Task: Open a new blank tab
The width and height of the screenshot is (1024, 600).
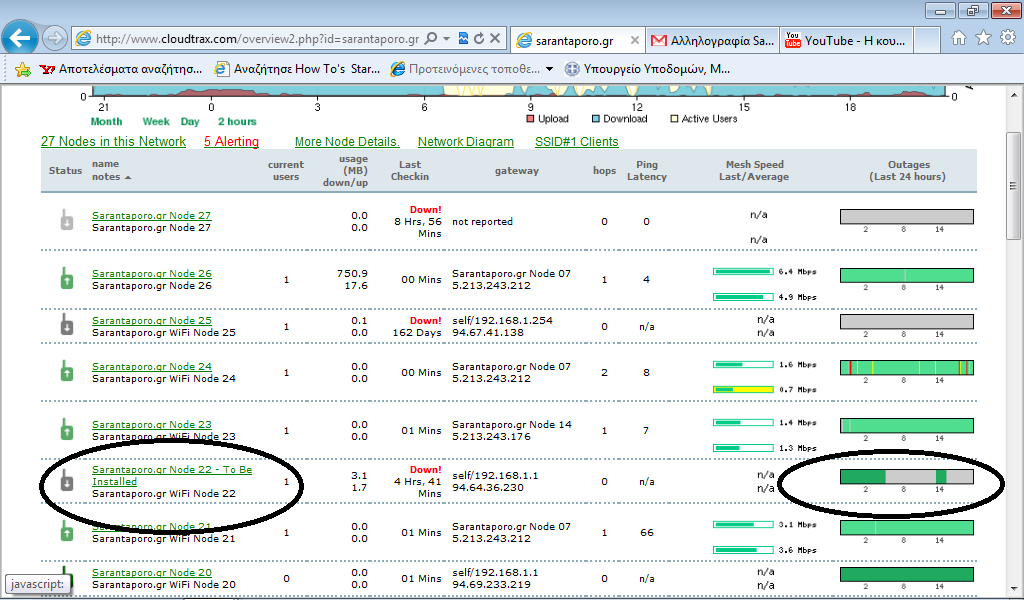Action: point(927,40)
